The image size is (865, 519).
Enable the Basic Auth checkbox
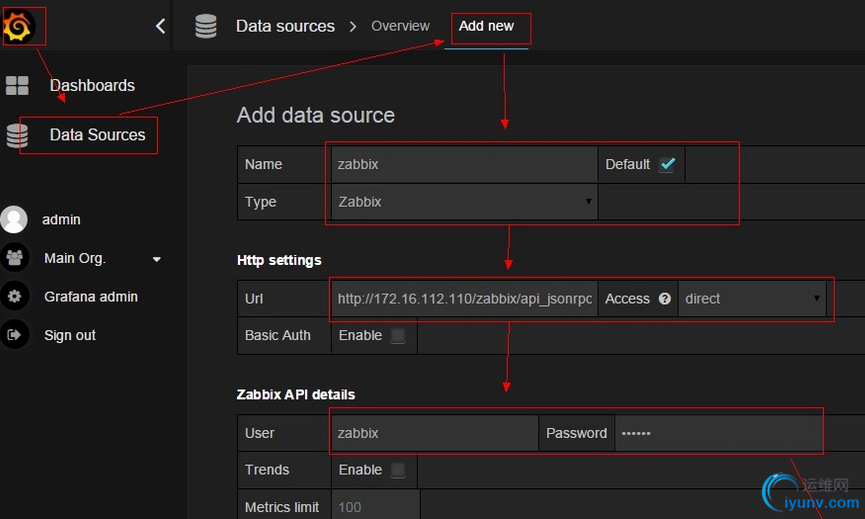(x=398, y=335)
